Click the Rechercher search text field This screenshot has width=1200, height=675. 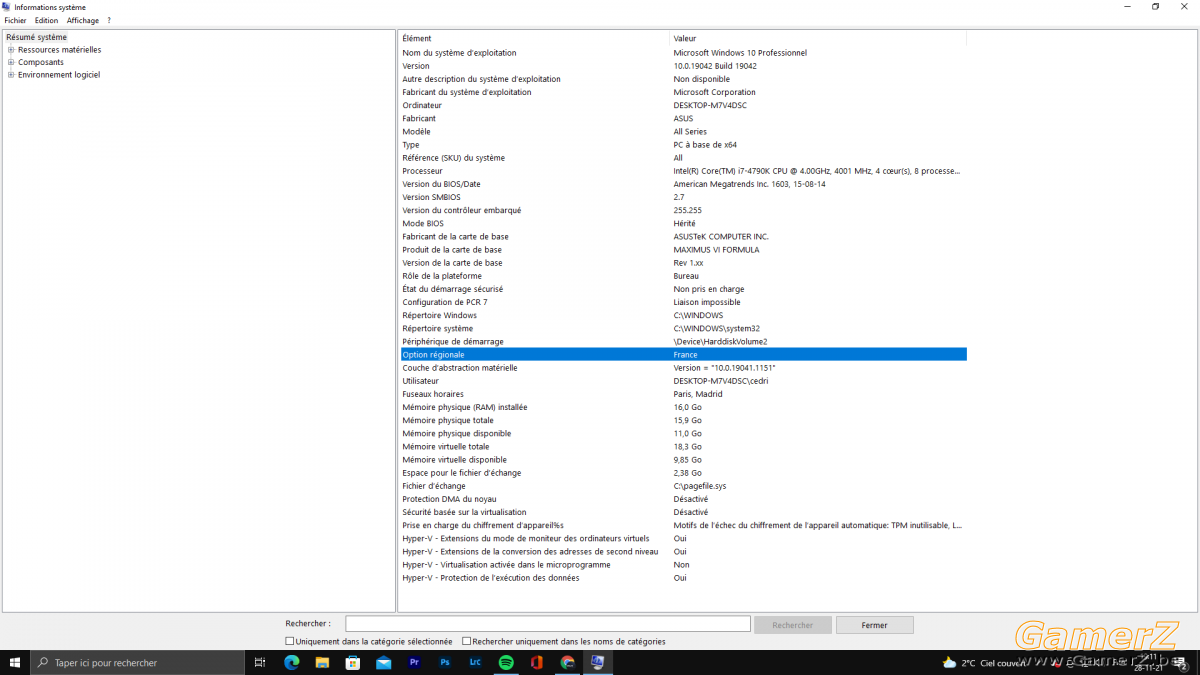(548, 624)
